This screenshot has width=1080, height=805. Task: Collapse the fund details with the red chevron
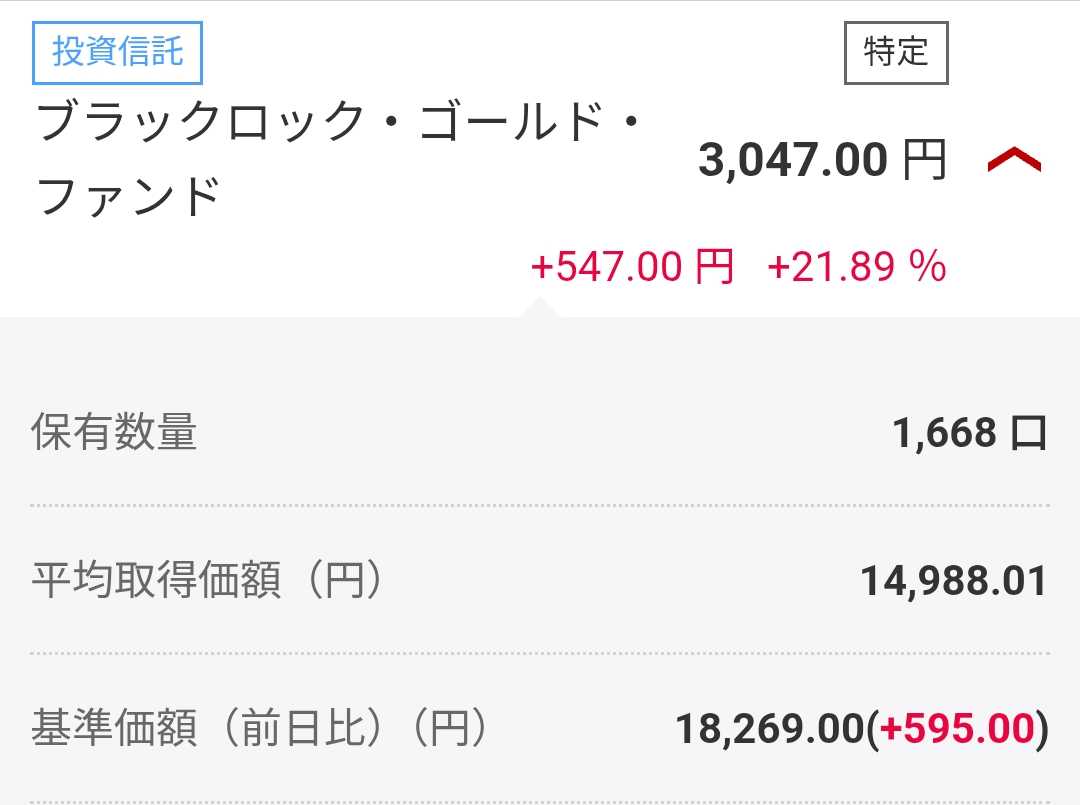pyautogui.click(x=1014, y=160)
